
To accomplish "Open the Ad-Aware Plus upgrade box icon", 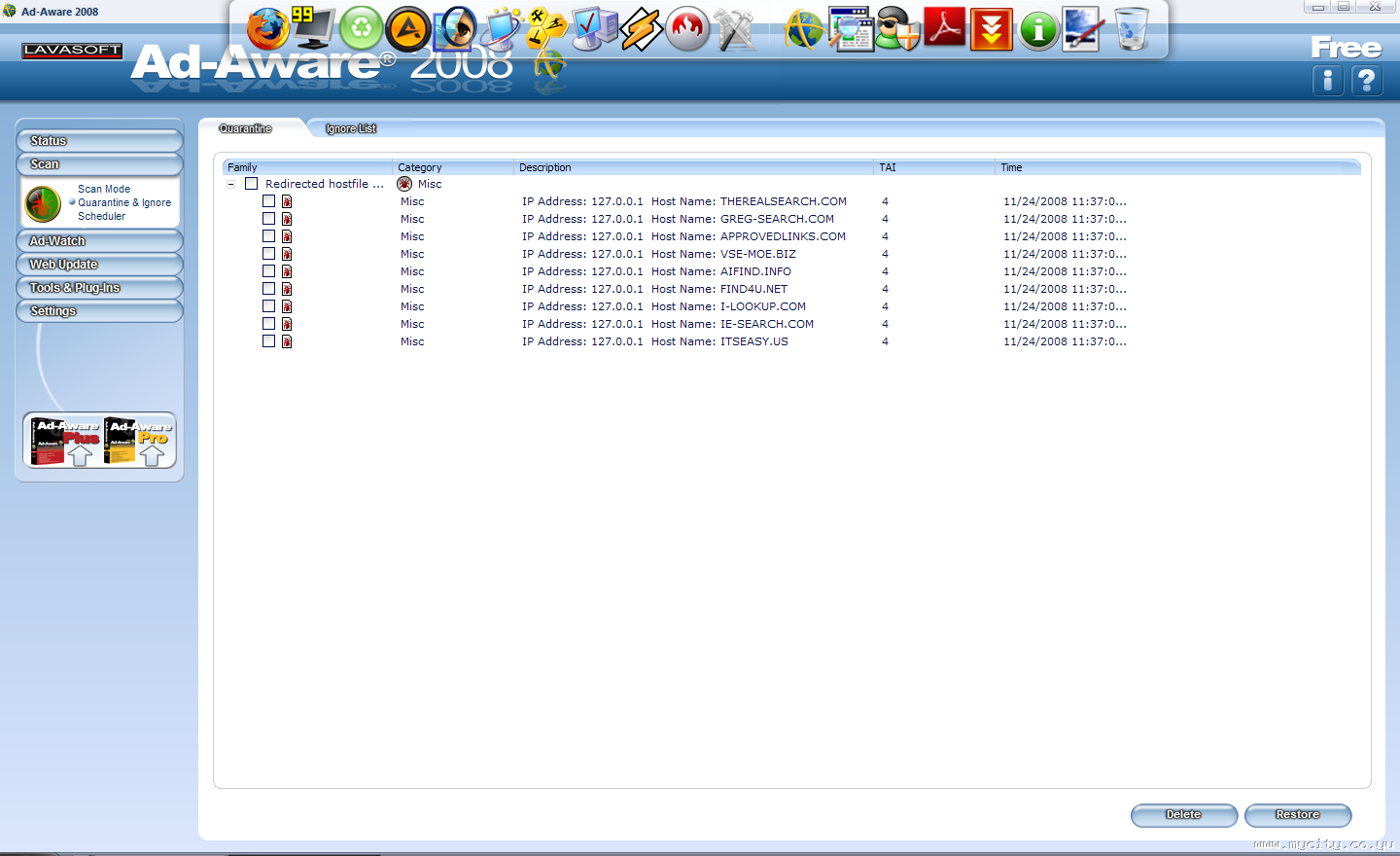I will (66, 441).
